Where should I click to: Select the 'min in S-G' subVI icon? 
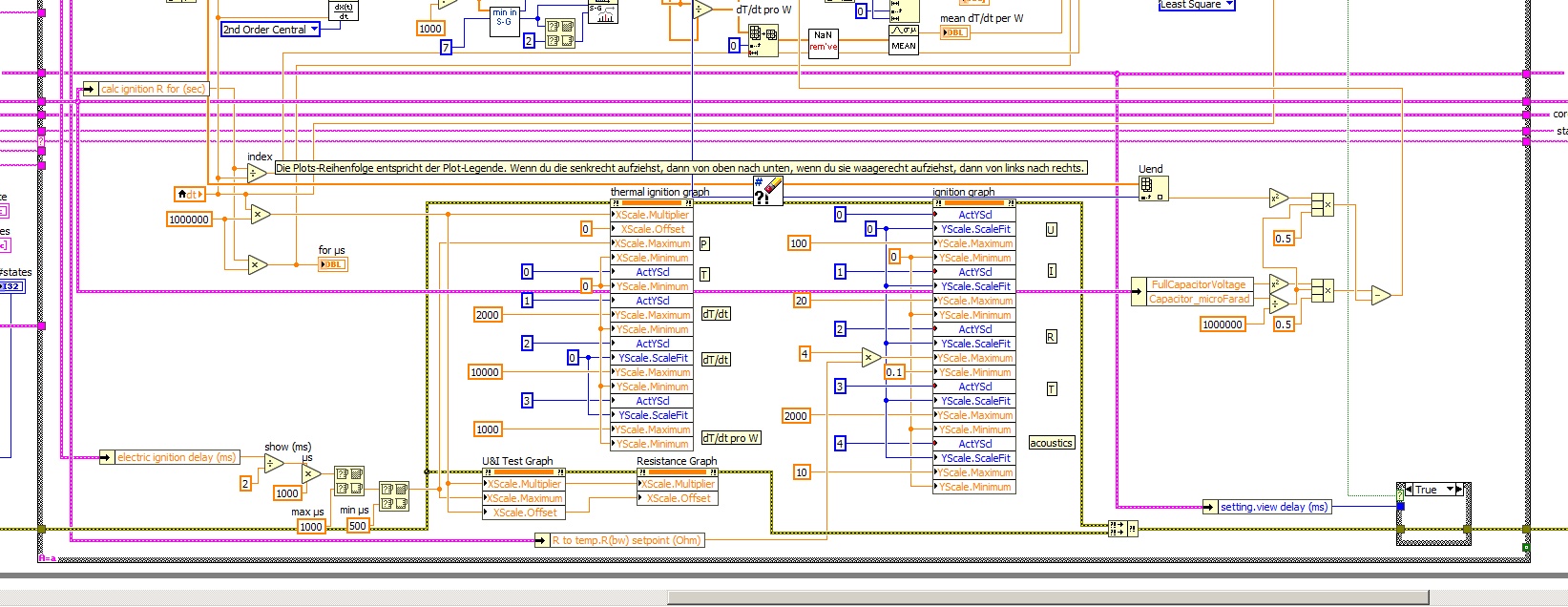click(504, 21)
